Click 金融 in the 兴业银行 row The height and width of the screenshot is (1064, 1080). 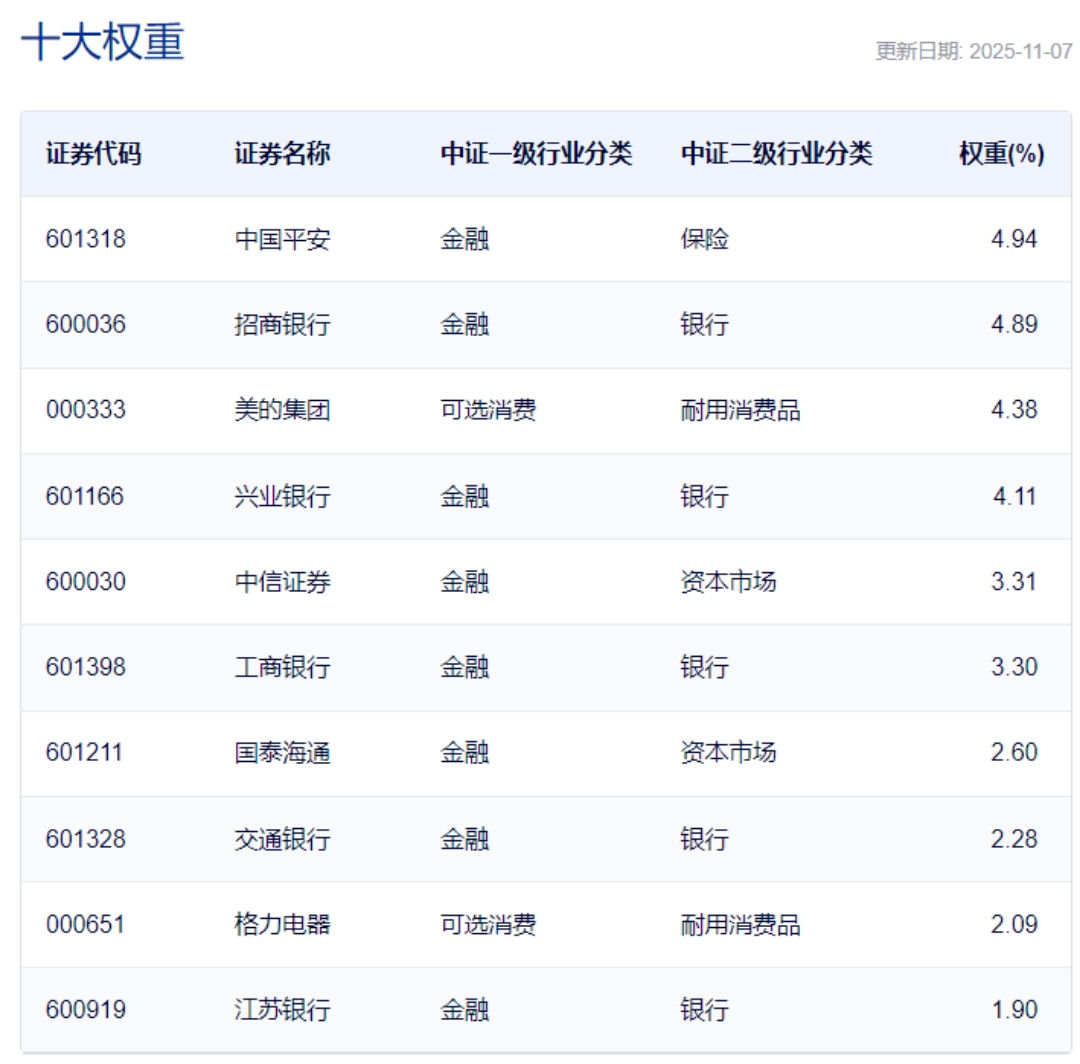pos(465,497)
